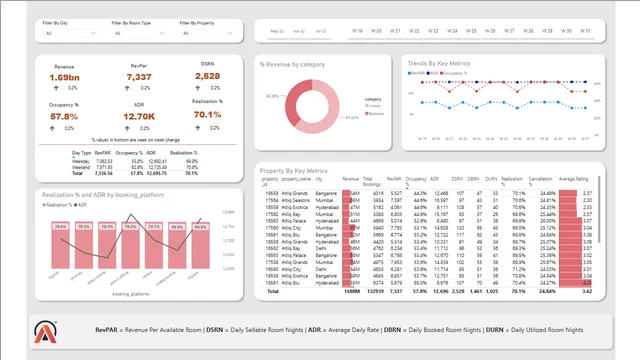Sort table by Revenue column header
This screenshot has height=360, width=640.
point(351,179)
